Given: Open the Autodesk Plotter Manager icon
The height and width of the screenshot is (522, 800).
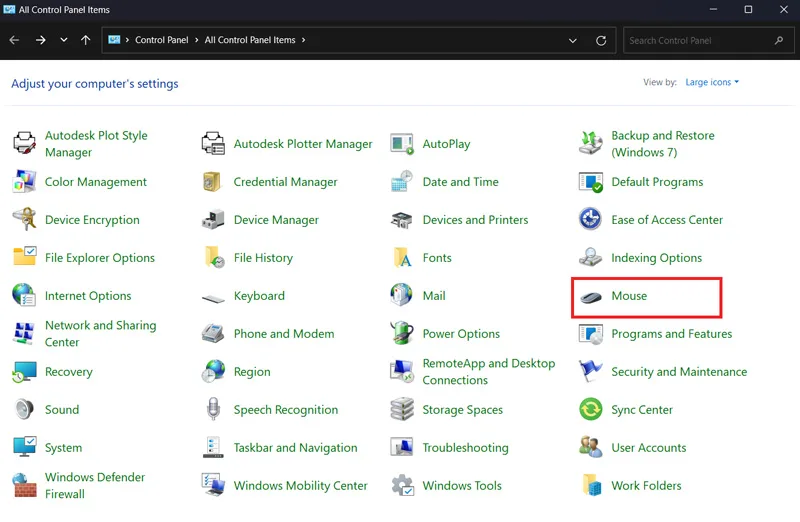Looking at the screenshot, I should (x=213, y=144).
